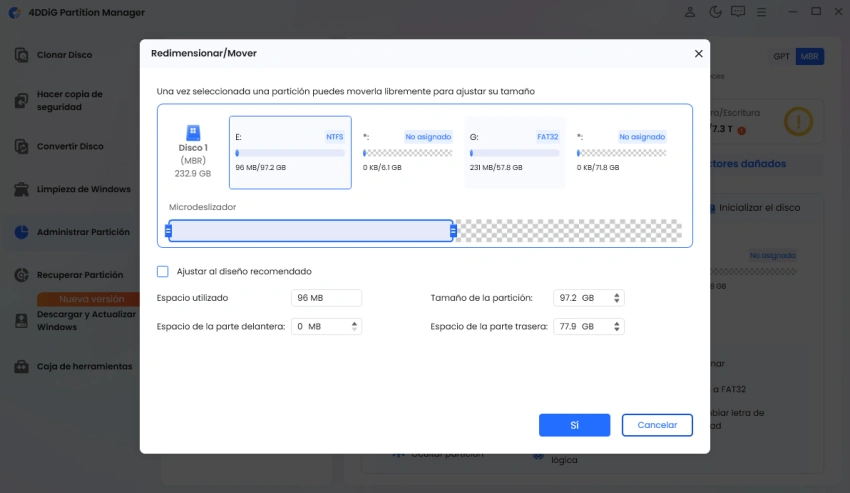
Task: Click the Limpieza de Windows icon
Action: pos(21,189)
